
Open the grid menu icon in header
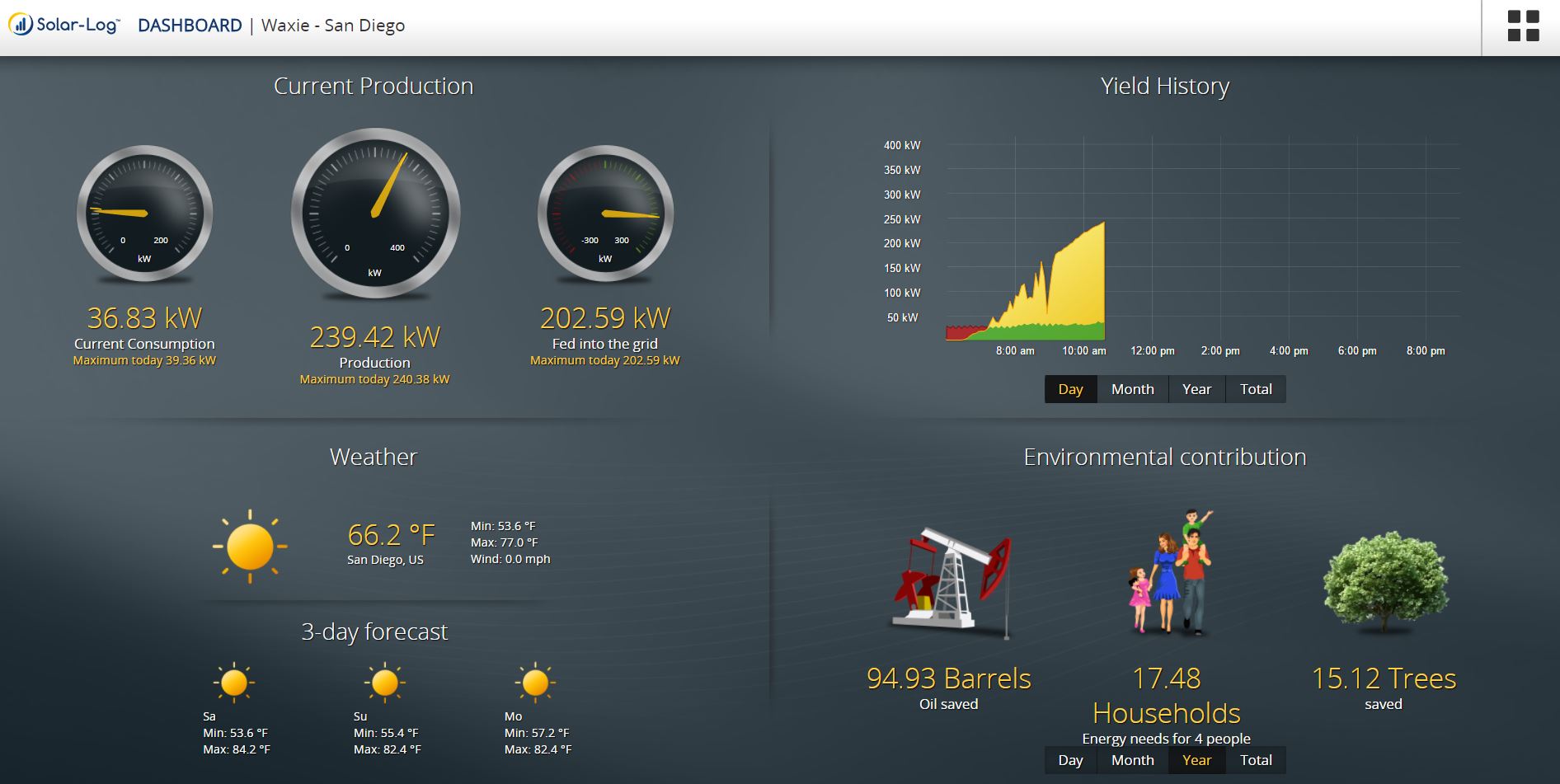click(1523, 26)
